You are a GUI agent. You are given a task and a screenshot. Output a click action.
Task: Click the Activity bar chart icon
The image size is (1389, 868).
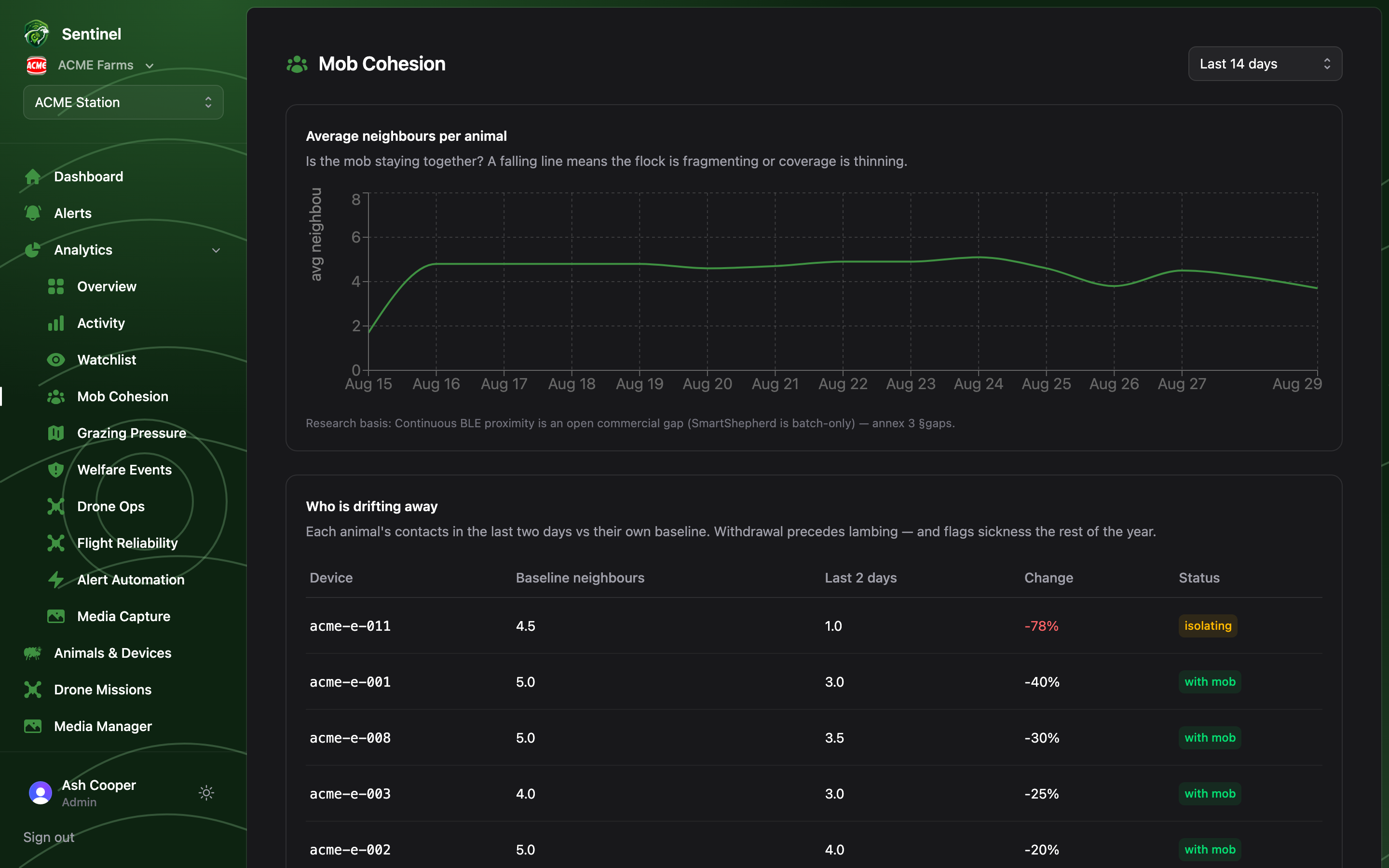pyautogui.click(x=55, y=323)
